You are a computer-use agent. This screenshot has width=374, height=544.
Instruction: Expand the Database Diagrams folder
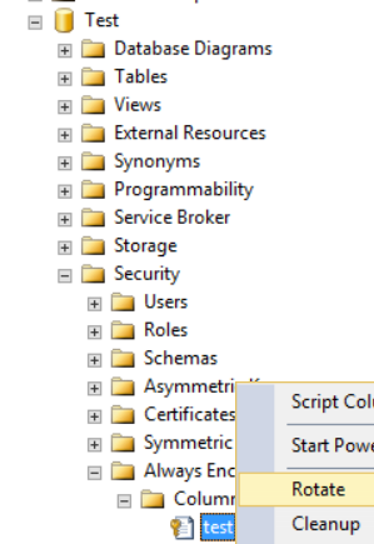tap(65, 51)
